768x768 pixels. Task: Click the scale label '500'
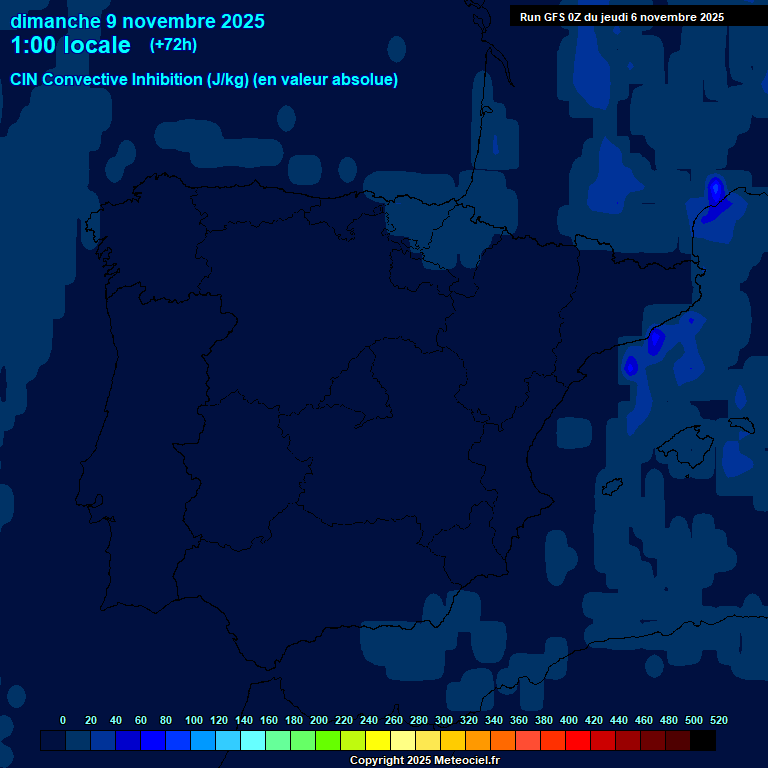pos(693,720)
